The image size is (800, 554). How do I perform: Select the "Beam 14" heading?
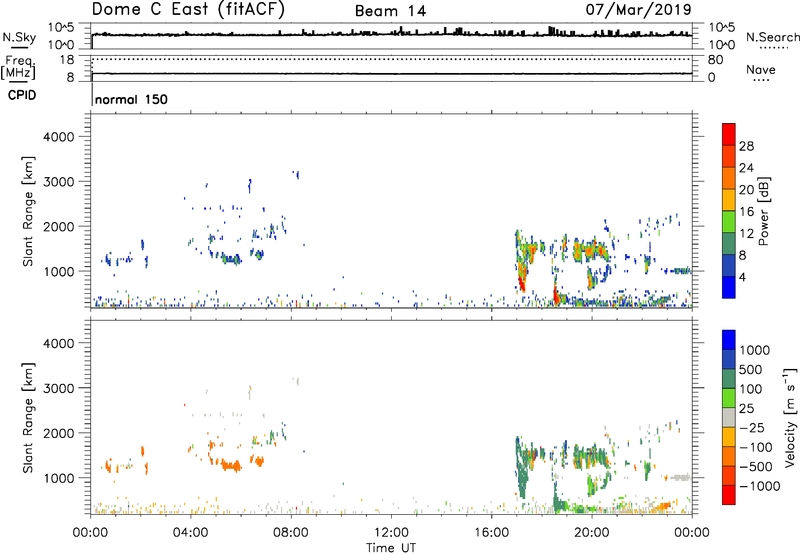point(390,11)
